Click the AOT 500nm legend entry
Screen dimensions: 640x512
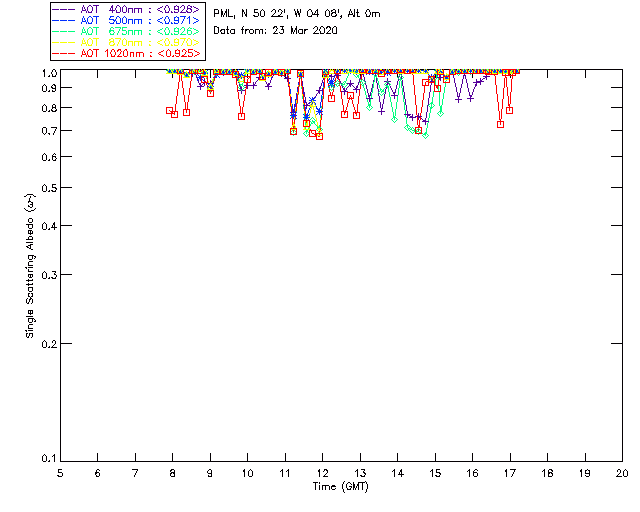[x=127, y=20]
